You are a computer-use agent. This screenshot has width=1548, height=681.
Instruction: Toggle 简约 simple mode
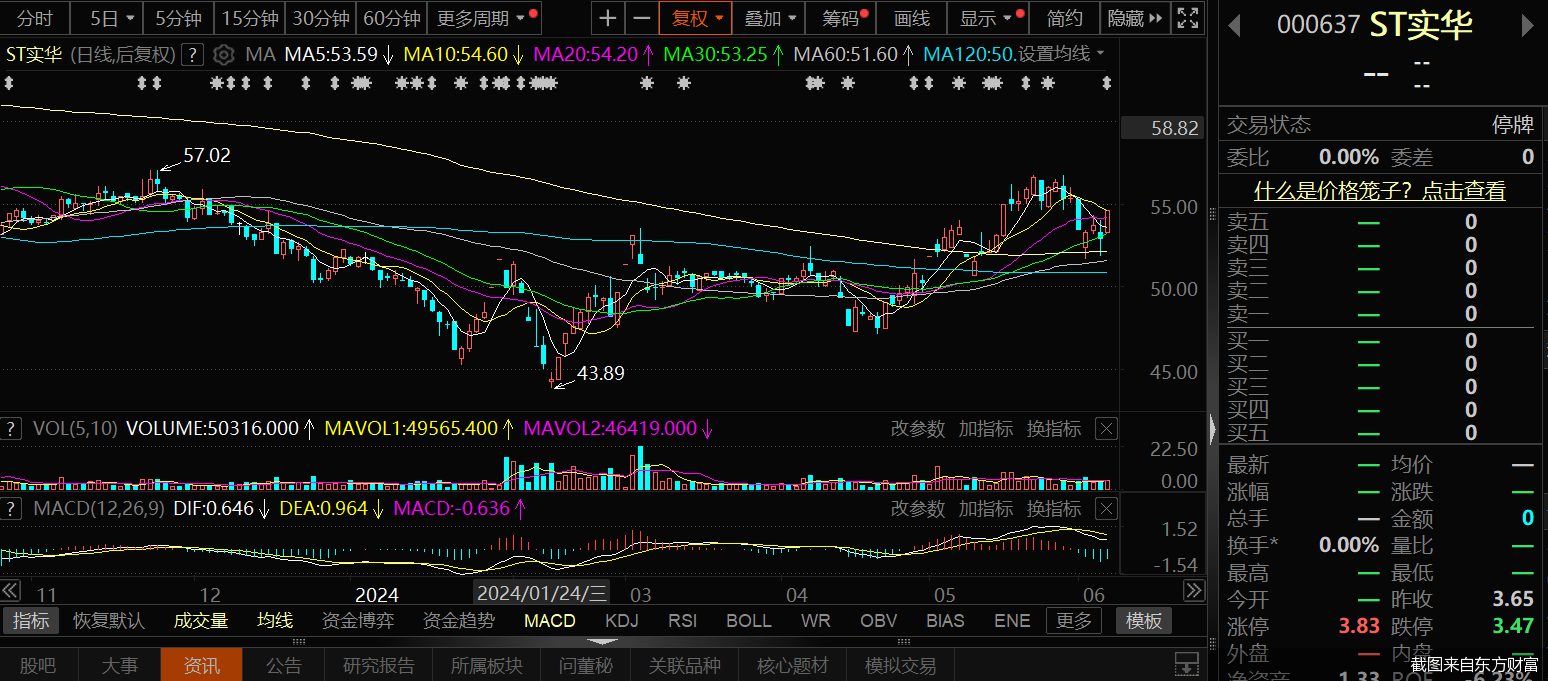pos(1064,18)
